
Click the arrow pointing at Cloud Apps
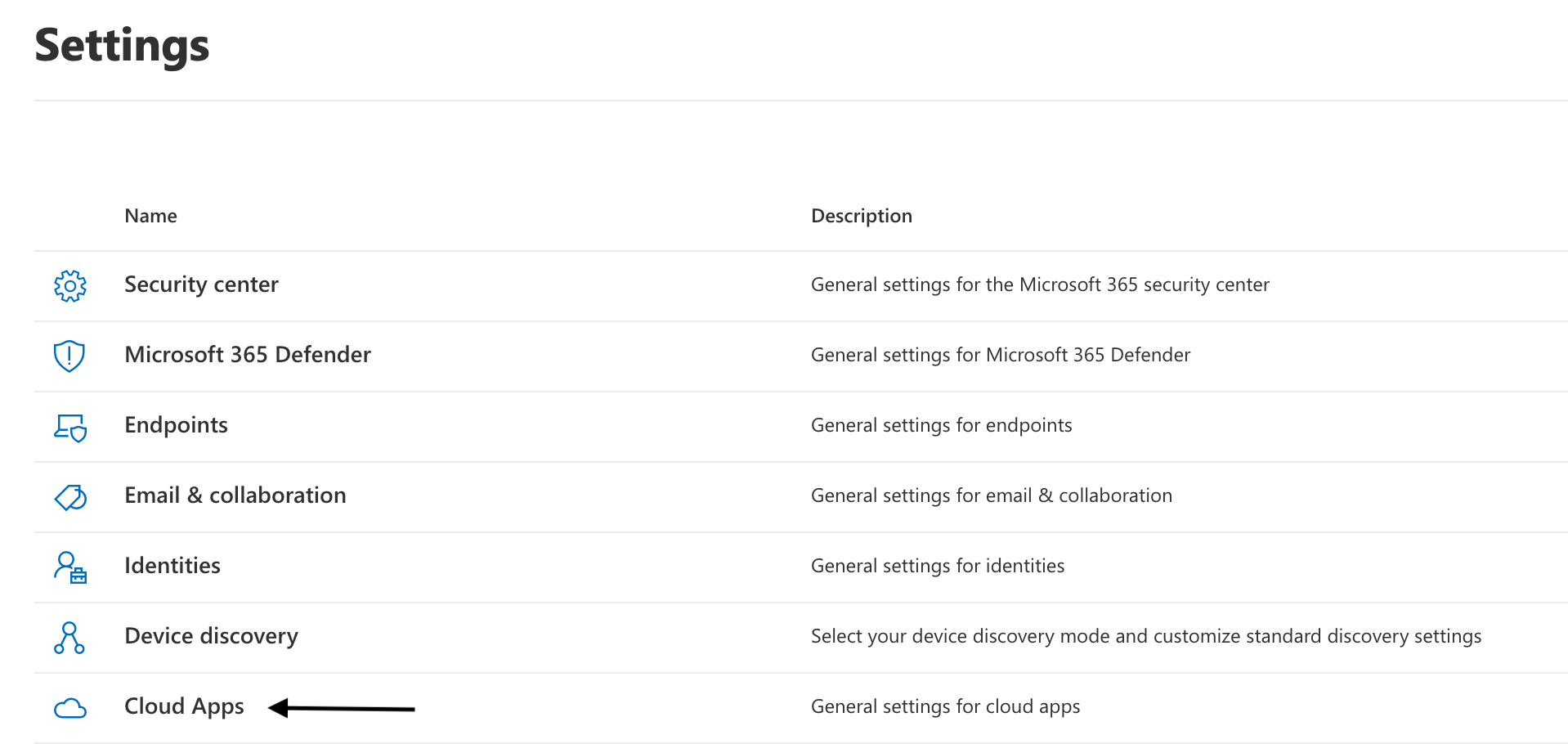[342, 708]
